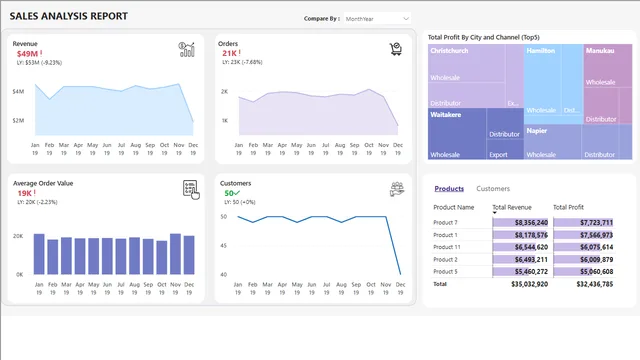Click the Sales Analysis Report title
Viewport: 640px width, 360px height.
(69, 16)
